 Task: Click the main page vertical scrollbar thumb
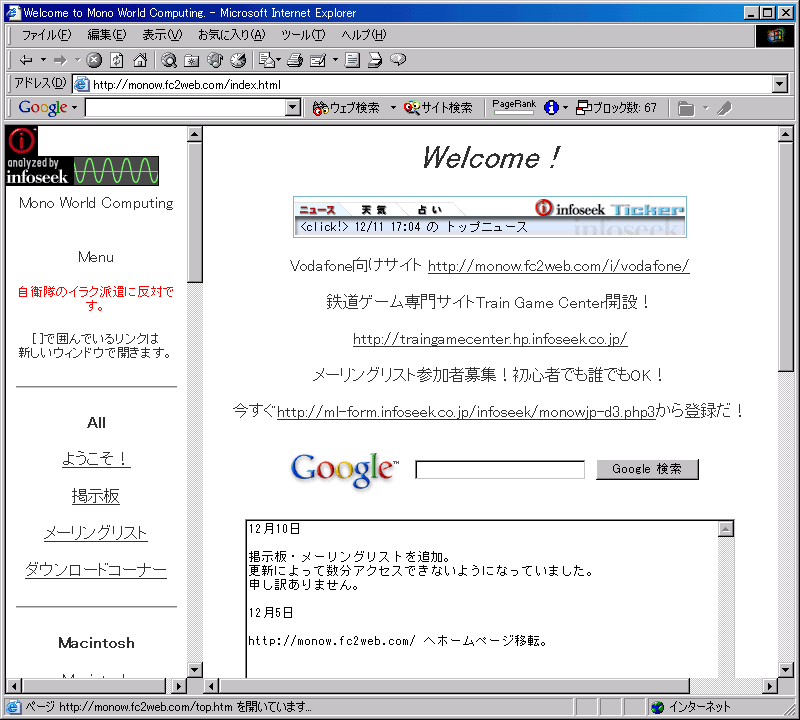click(x=786, y=257)
